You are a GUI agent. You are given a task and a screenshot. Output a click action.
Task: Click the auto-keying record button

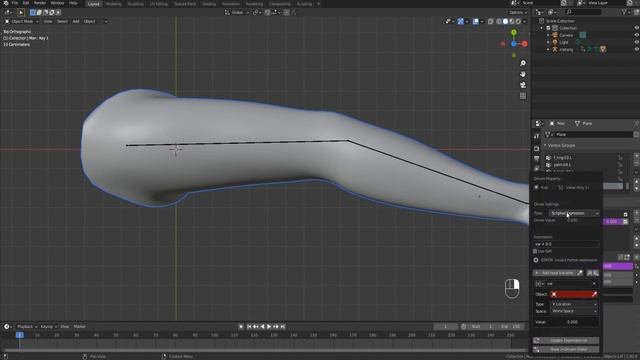coord(241,327)
